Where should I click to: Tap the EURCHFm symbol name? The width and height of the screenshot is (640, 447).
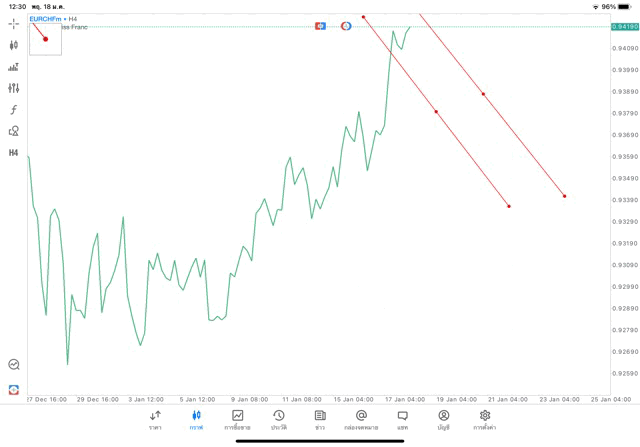coord(45,18)
